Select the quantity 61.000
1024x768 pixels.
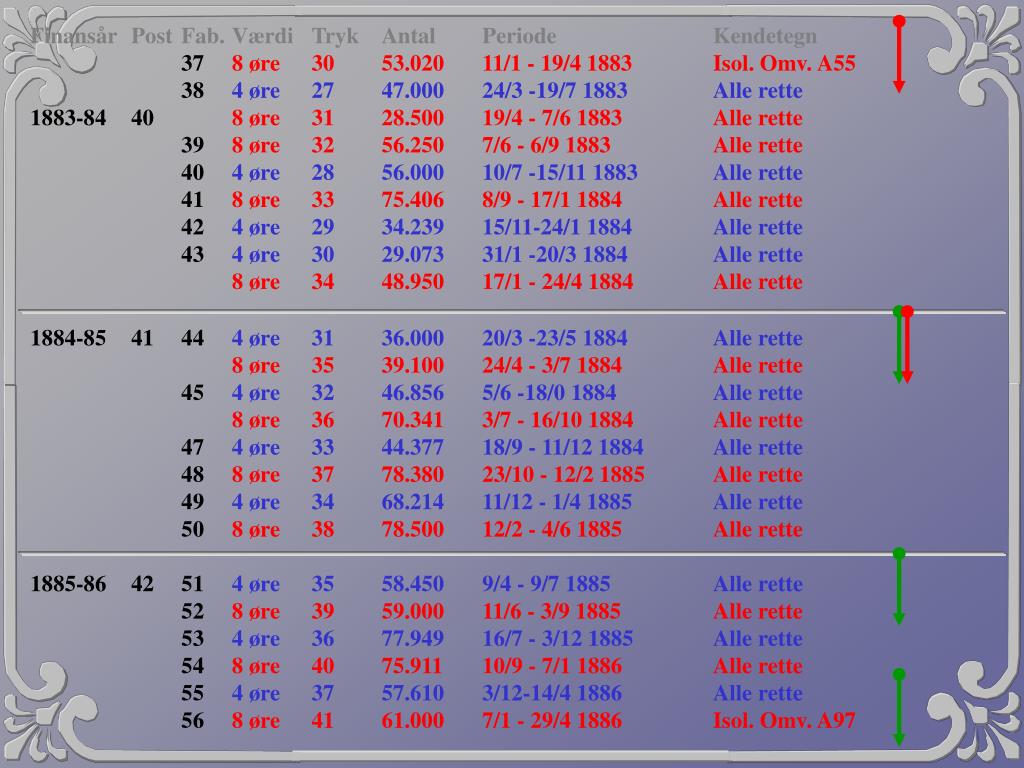(413, 720)
